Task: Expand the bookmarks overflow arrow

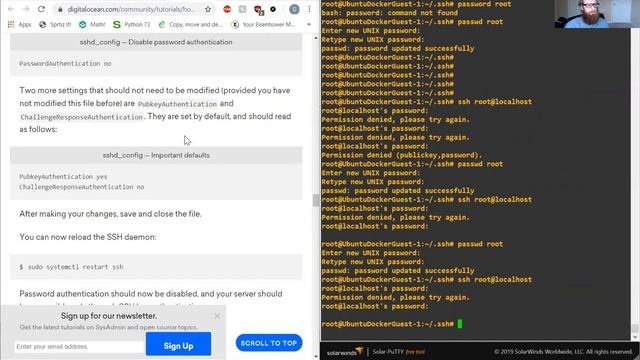Action: [309, 24]
